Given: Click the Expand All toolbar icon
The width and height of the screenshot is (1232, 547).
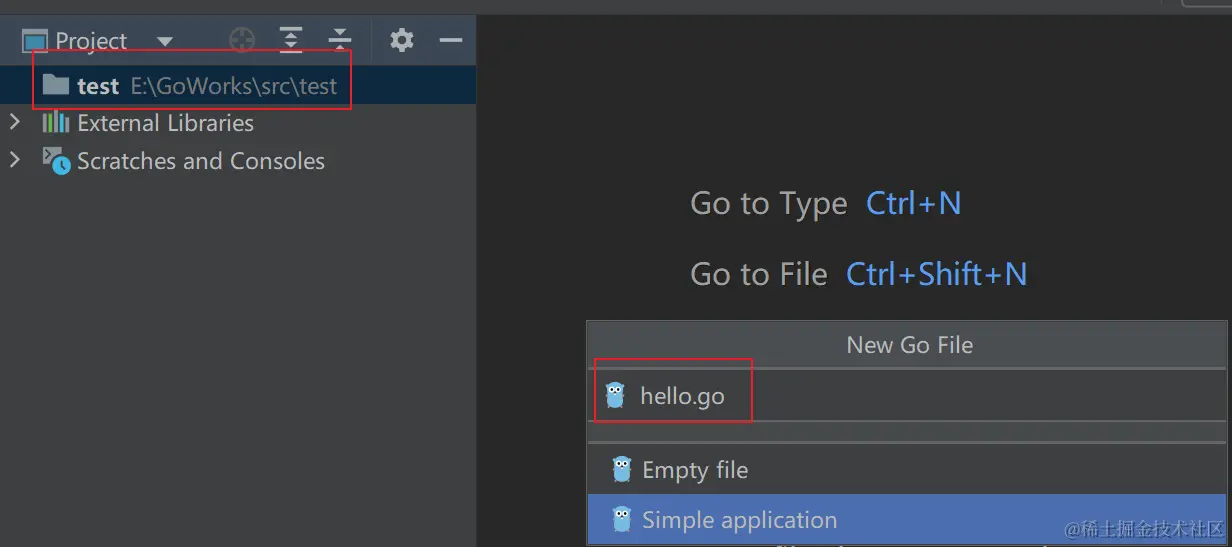Looking at the screenshot, I should point(291,40).
